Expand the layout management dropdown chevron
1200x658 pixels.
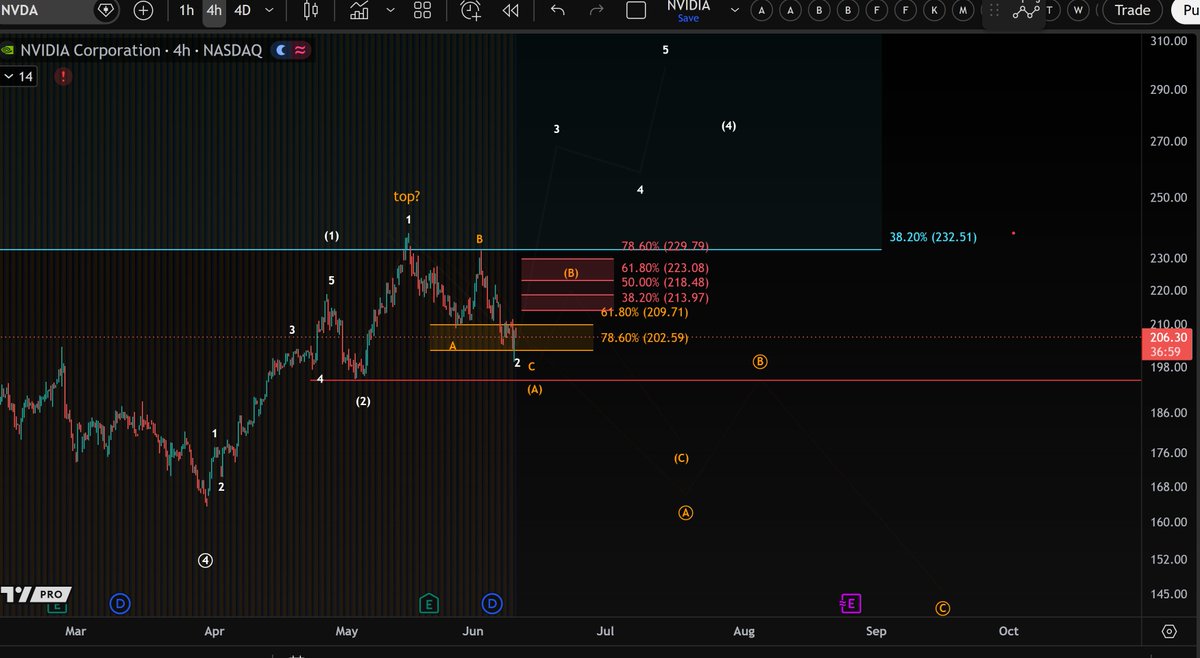(x=736, y=10)
